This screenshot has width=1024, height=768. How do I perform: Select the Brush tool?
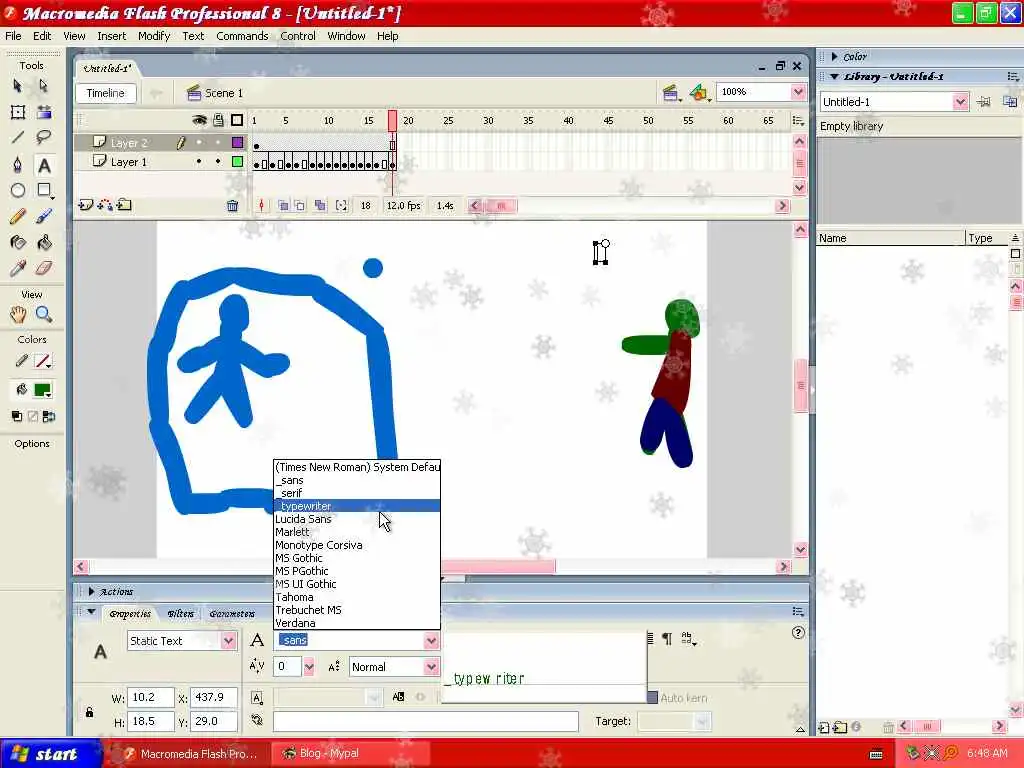pyautogui.click(x=44, y=216)
